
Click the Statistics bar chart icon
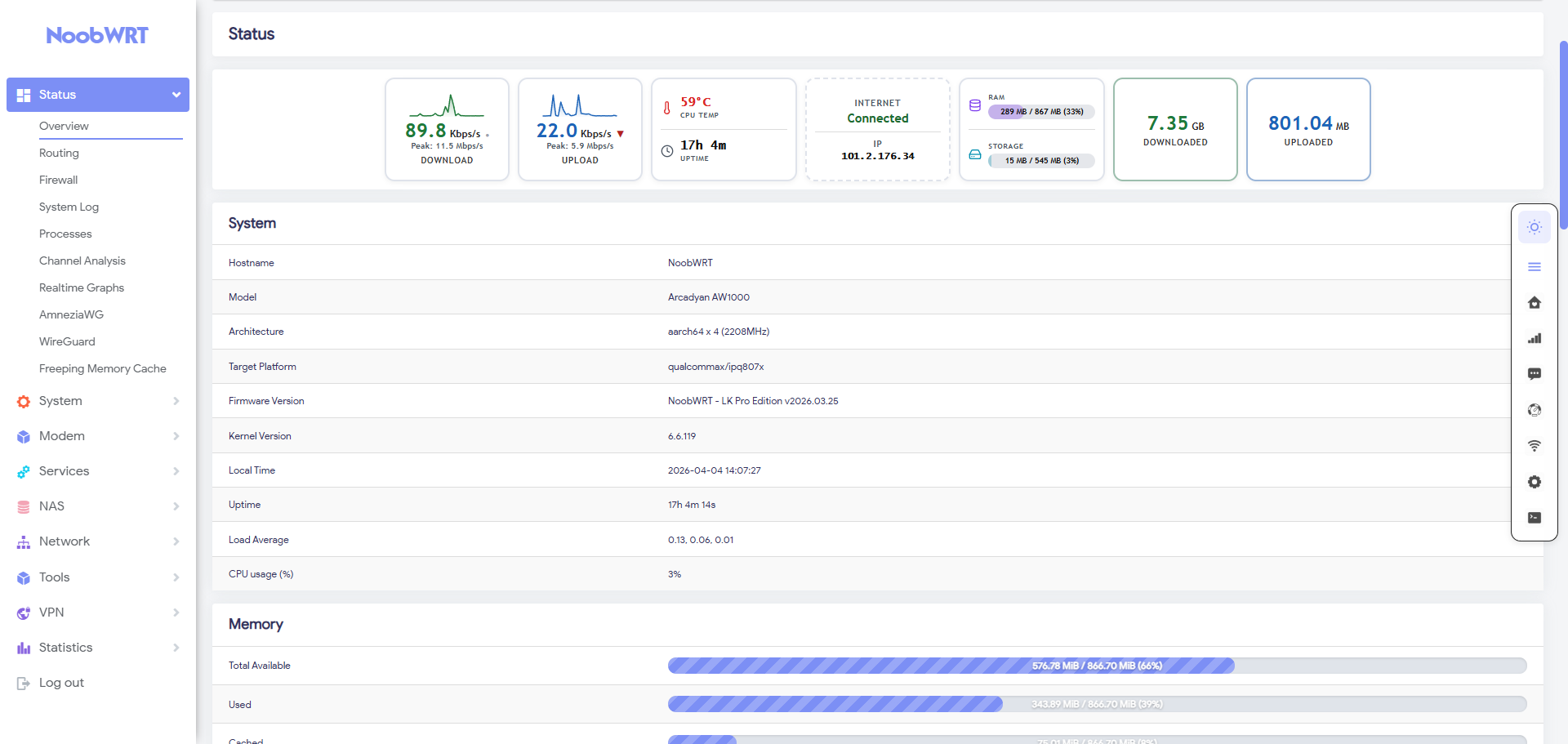[x=24, y=648]
